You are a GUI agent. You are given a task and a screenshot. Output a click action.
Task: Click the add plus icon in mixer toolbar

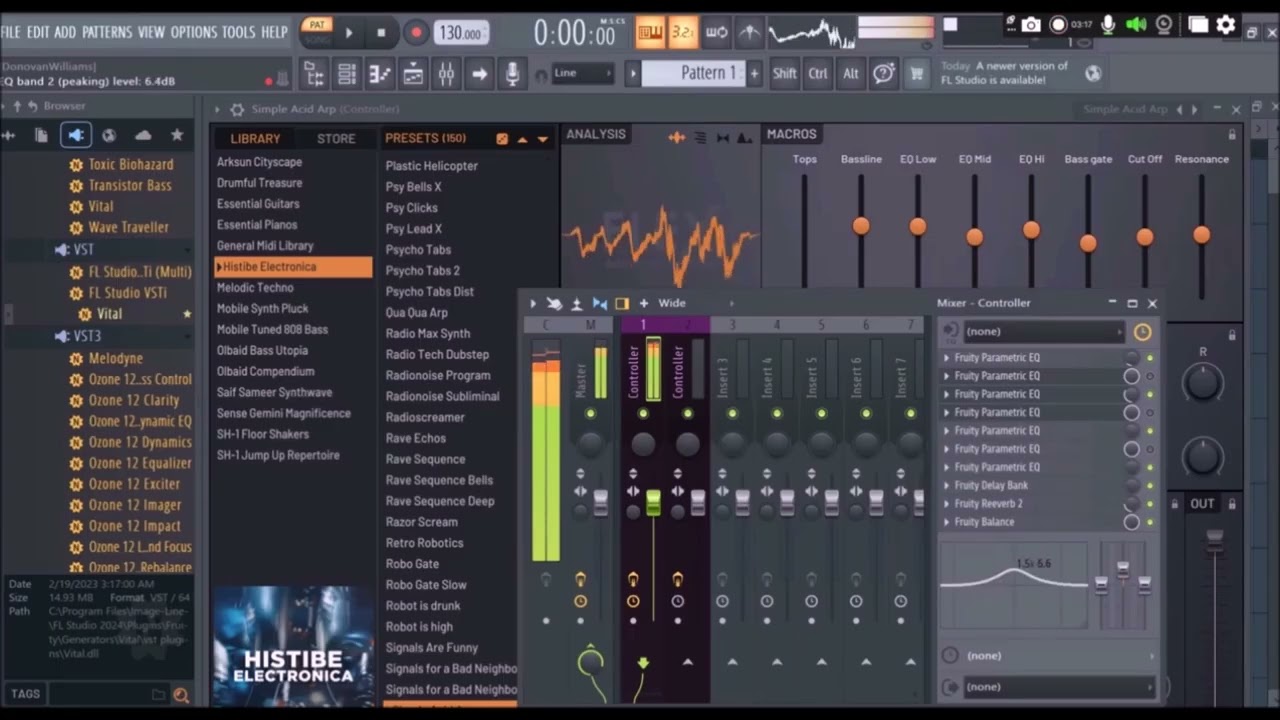point(643,303)
